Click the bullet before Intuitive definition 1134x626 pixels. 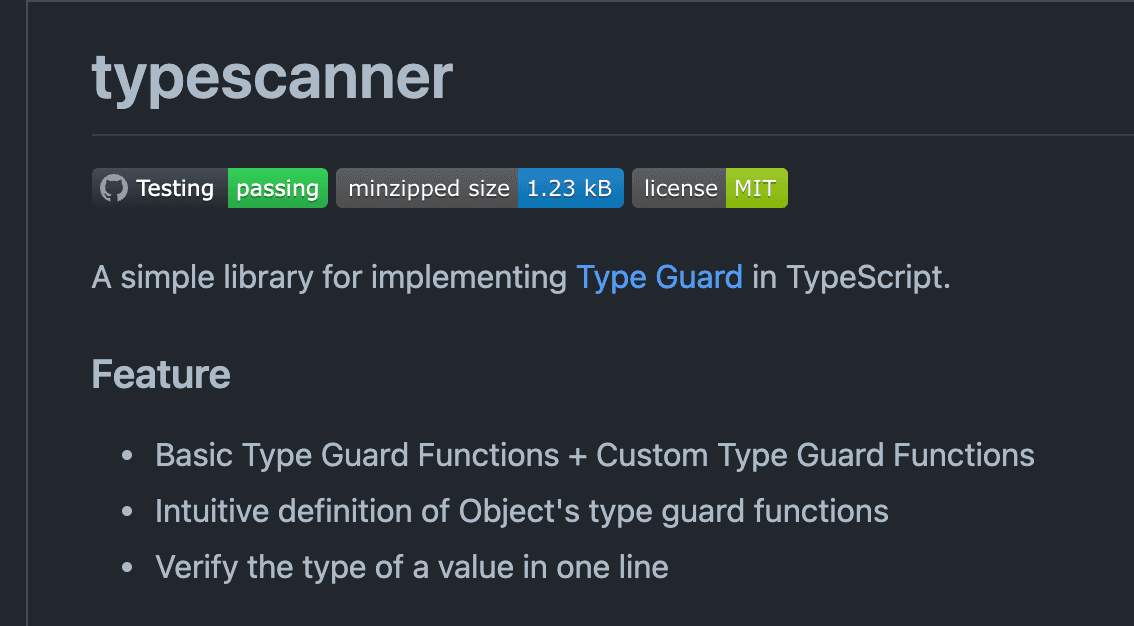pos(127,512)
